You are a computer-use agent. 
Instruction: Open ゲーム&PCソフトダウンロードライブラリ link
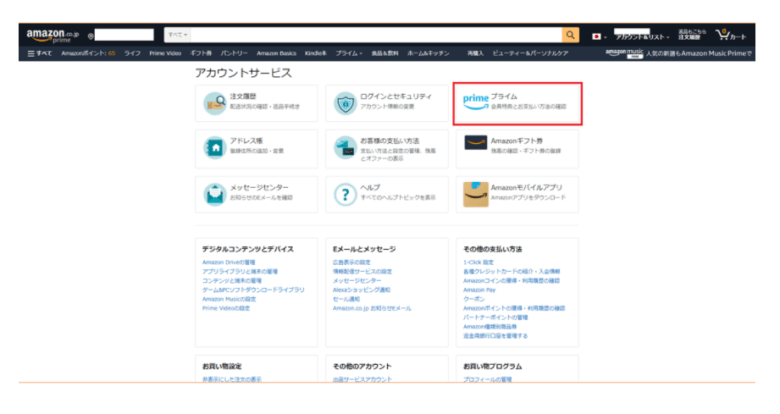tap(253, 290)
